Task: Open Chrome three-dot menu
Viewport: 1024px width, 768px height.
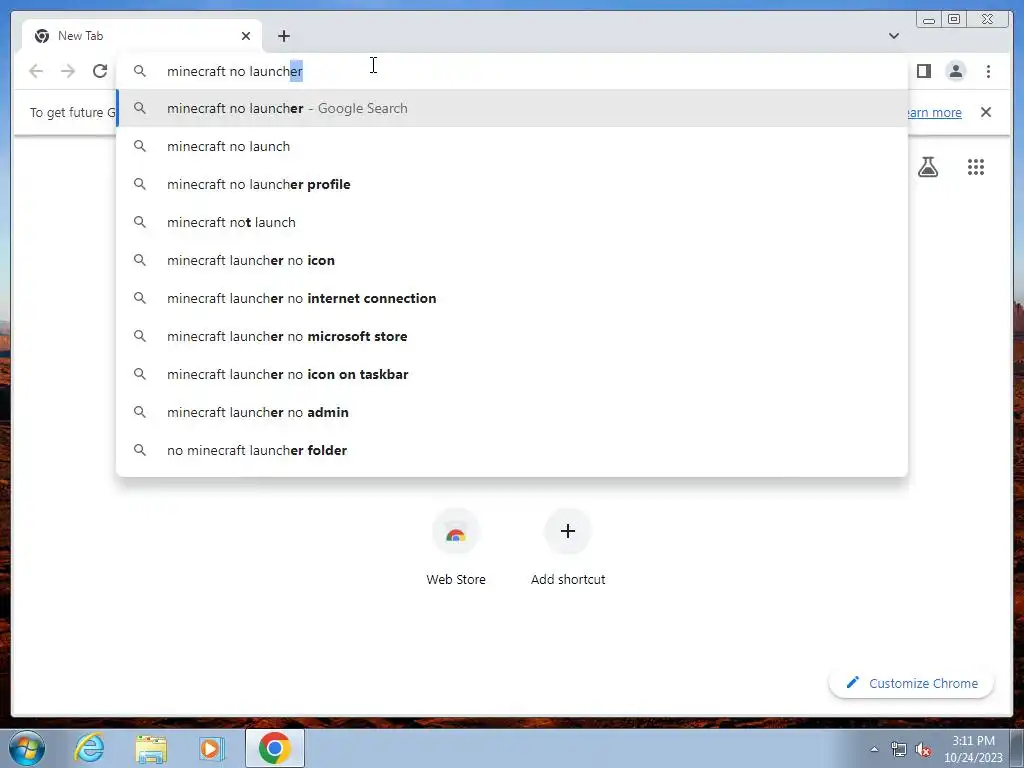Action: click(988, 71)
